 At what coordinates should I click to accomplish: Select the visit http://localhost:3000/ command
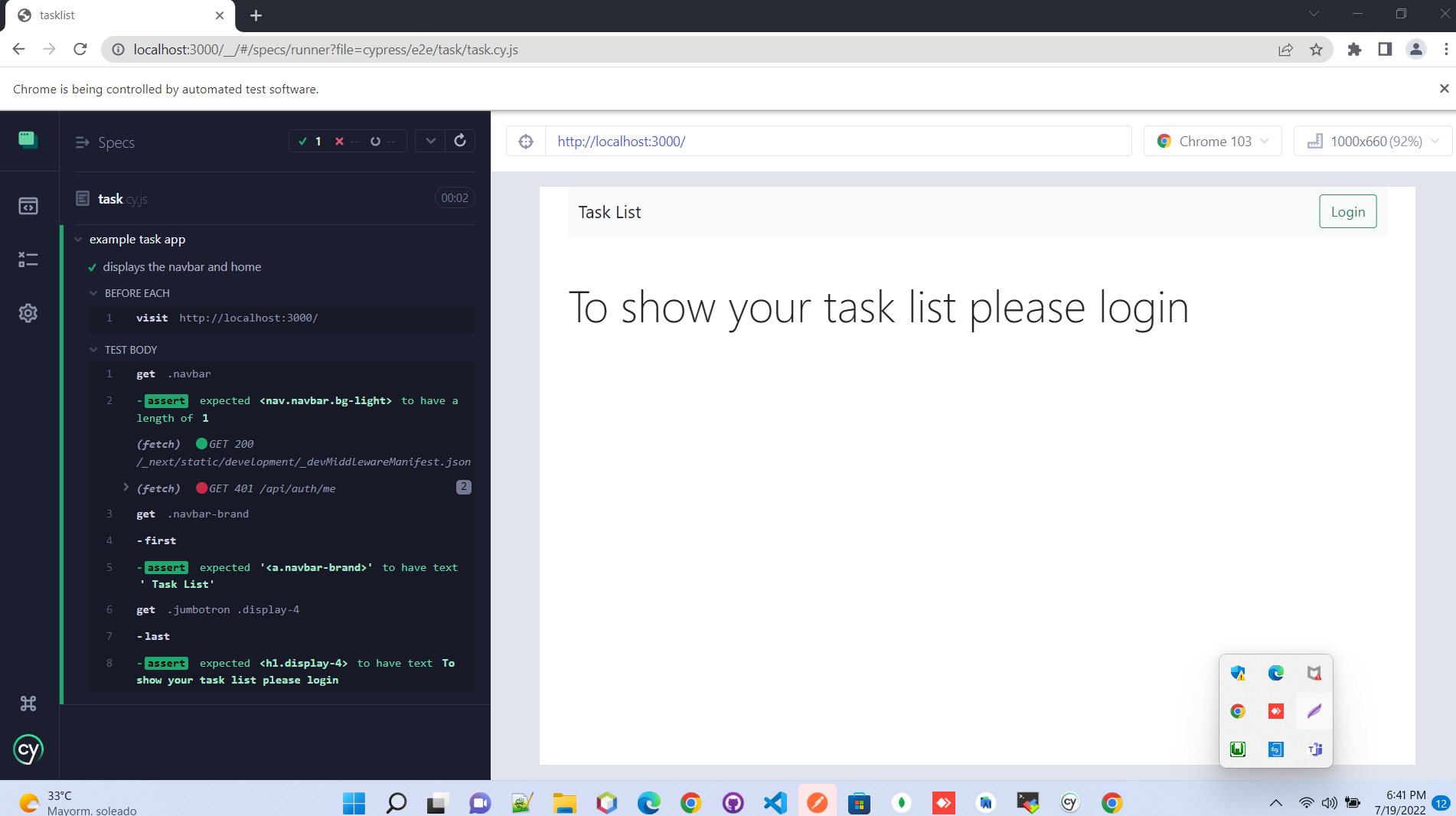tap(281, 318)
